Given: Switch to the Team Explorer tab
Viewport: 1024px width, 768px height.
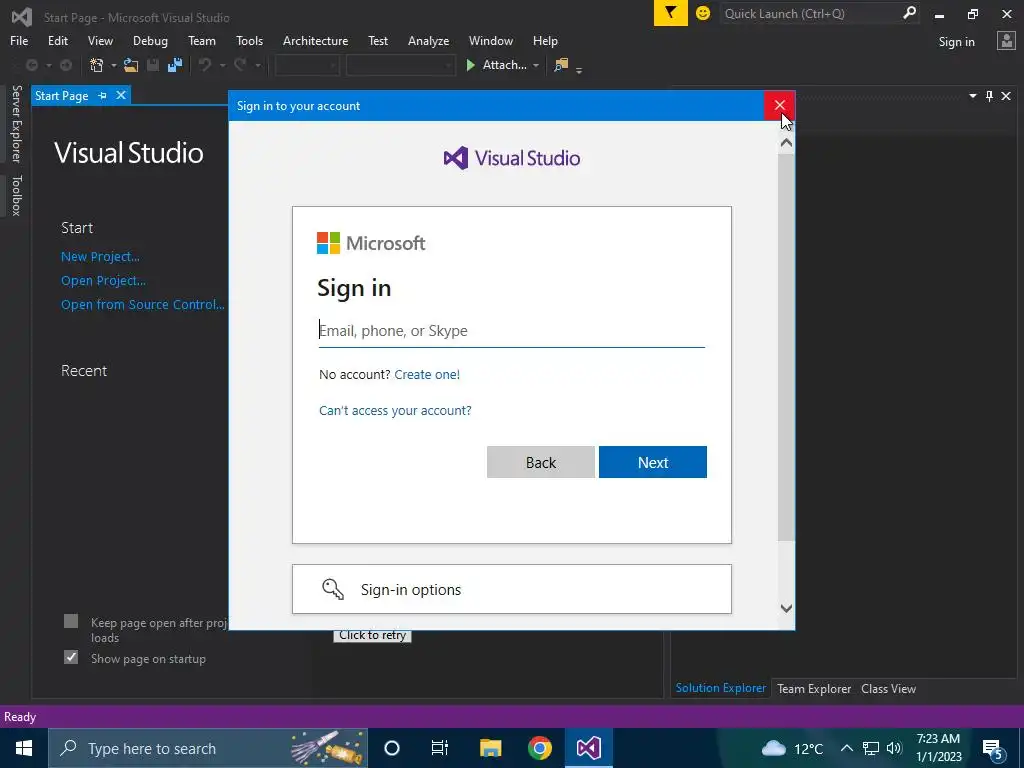Looking at the screenshot, I should pyautogui.click(x=814, y=688).
